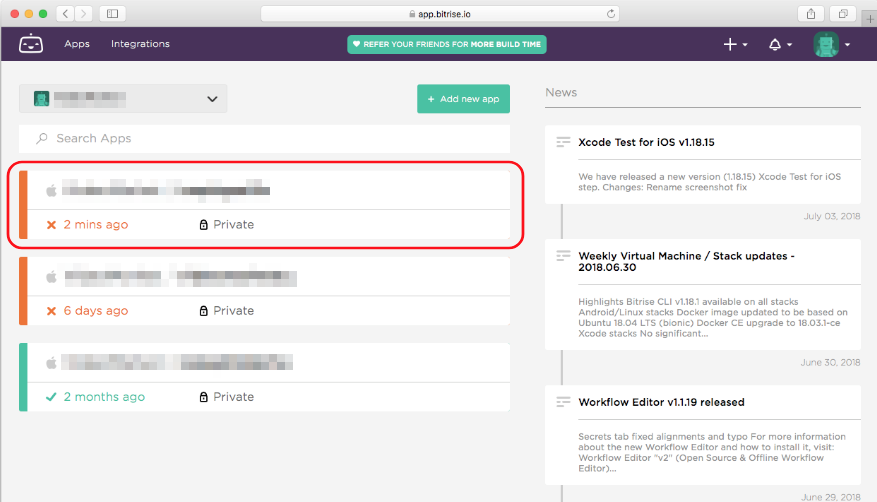Click Private label in 6 days ago app

click(x=233, y=311)
